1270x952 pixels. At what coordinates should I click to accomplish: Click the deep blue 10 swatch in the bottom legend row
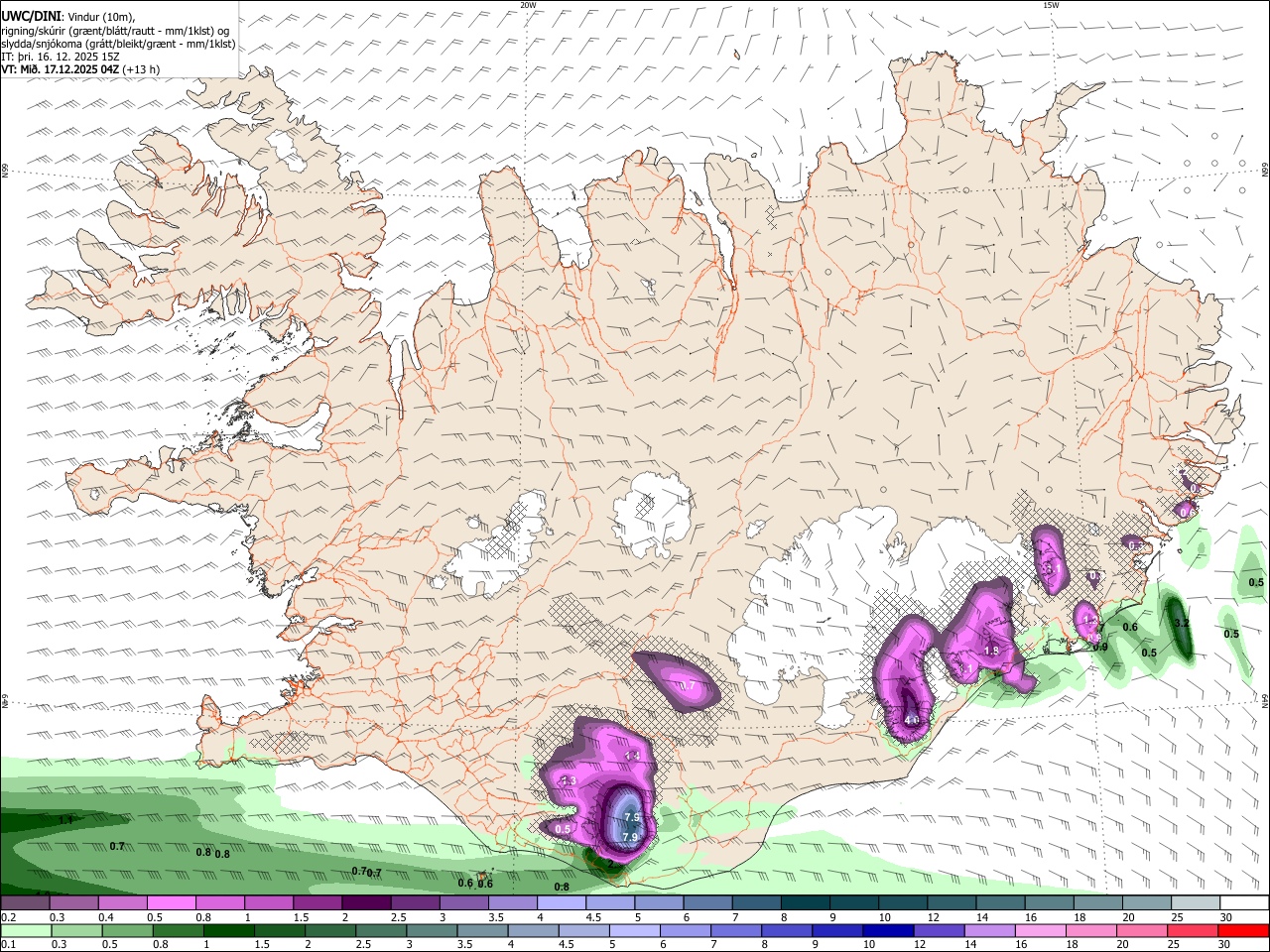pos(888,930)
